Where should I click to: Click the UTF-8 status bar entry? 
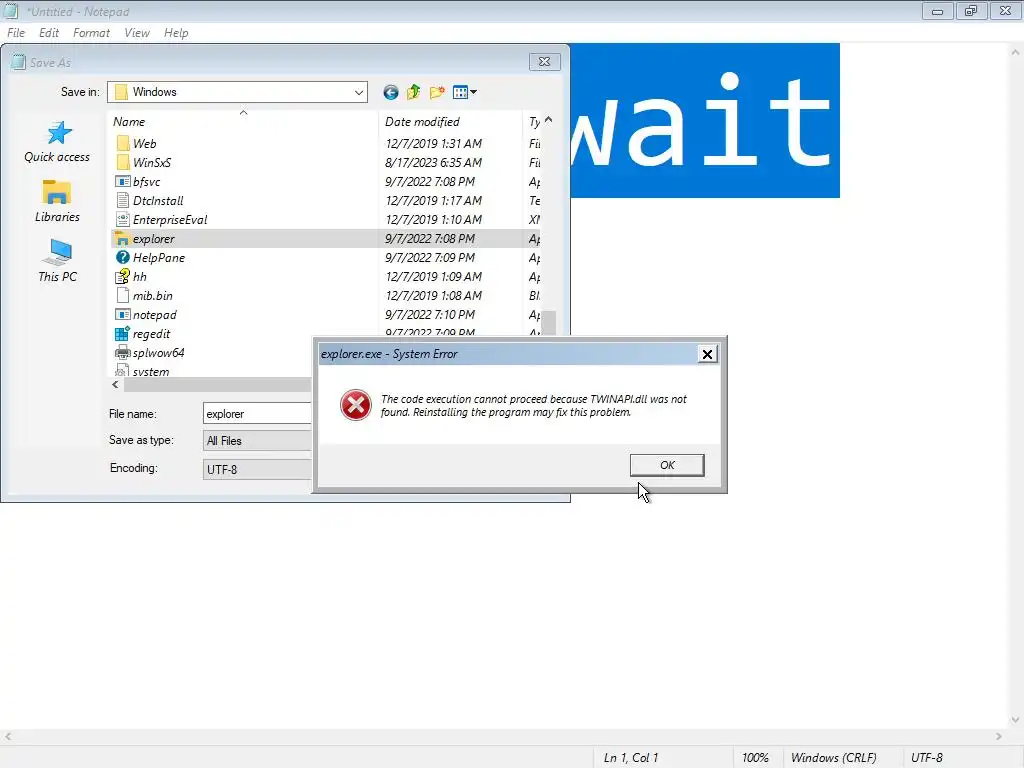tap(927, 758)
